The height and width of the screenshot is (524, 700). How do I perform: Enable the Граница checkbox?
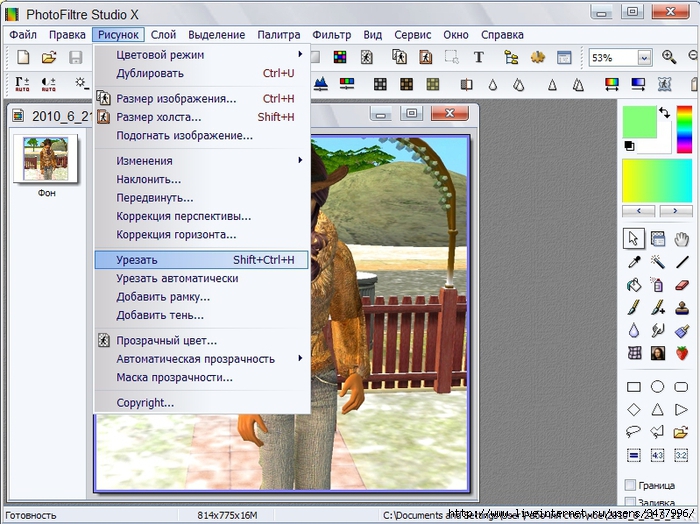coord(630,485)
